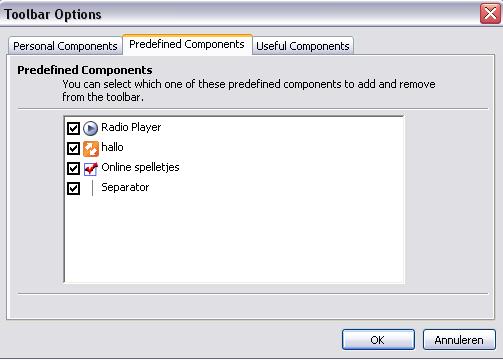Click the orange hallo component icon
This screenshot has height=360, width=503.
point(91,148)
